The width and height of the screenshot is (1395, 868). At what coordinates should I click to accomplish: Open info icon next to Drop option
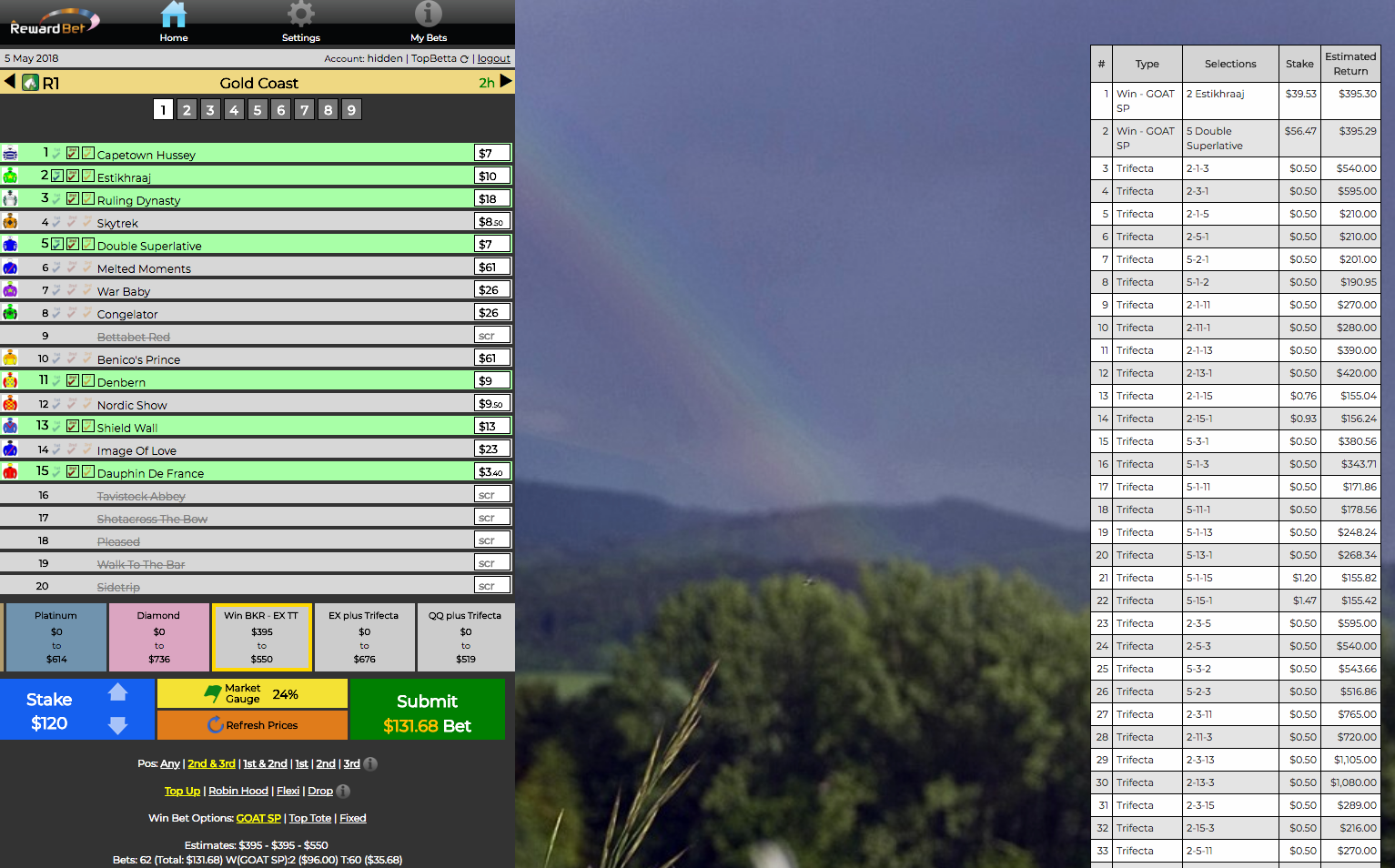[x=343, y=792]
